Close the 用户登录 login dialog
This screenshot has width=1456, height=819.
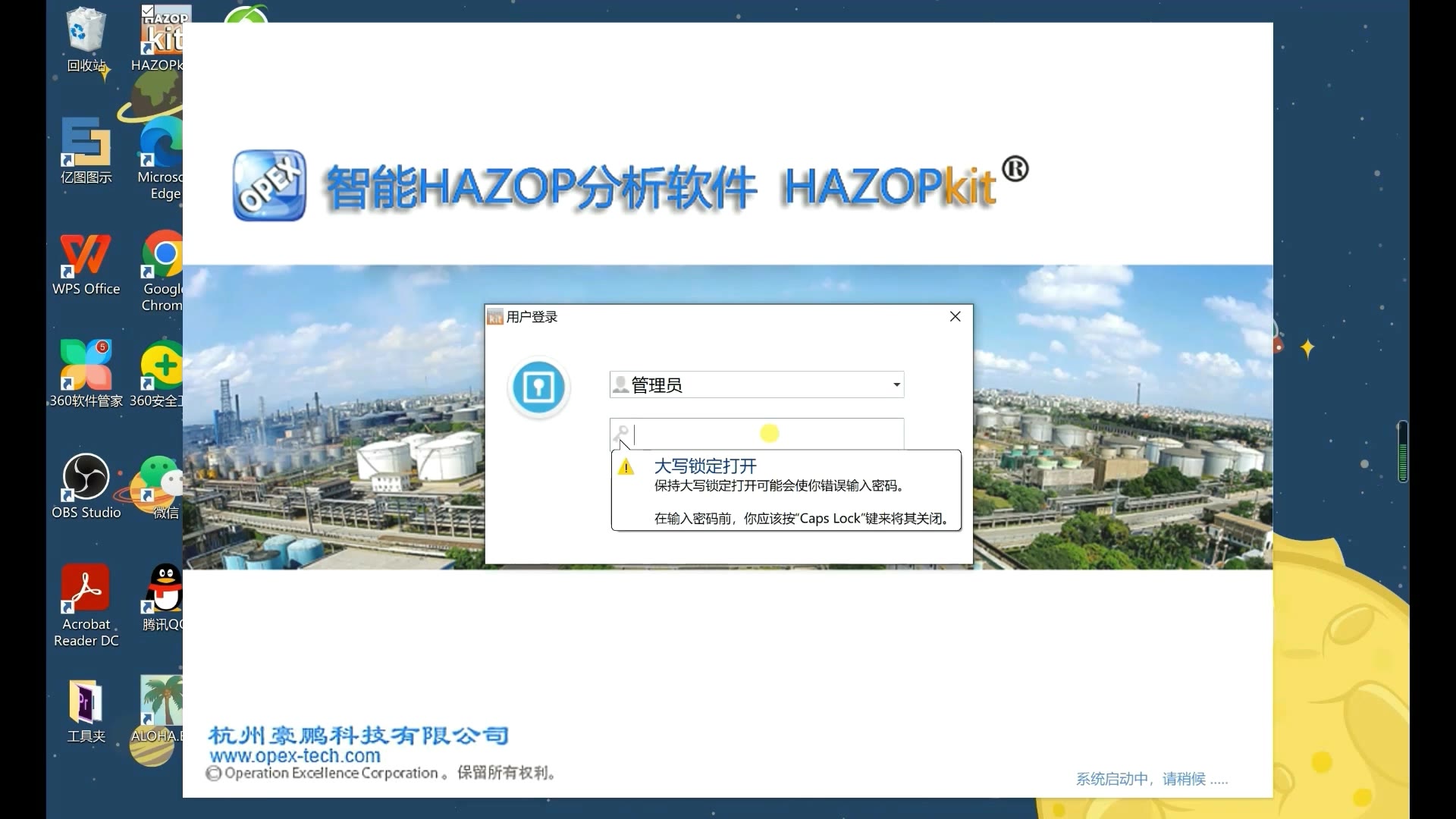[x=955, y=316]
